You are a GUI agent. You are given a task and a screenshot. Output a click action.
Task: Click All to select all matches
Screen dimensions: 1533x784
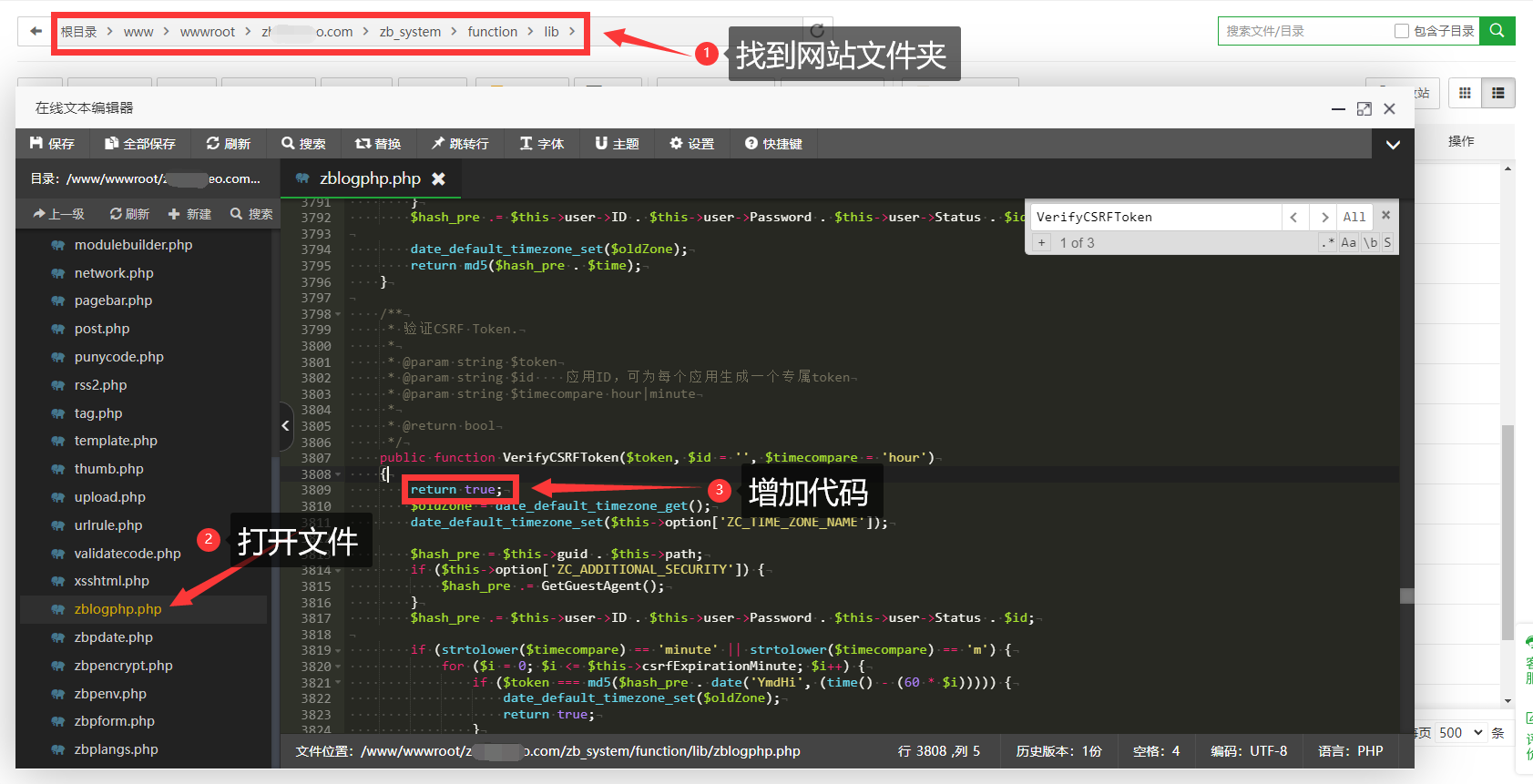[x=1354, y=217]
